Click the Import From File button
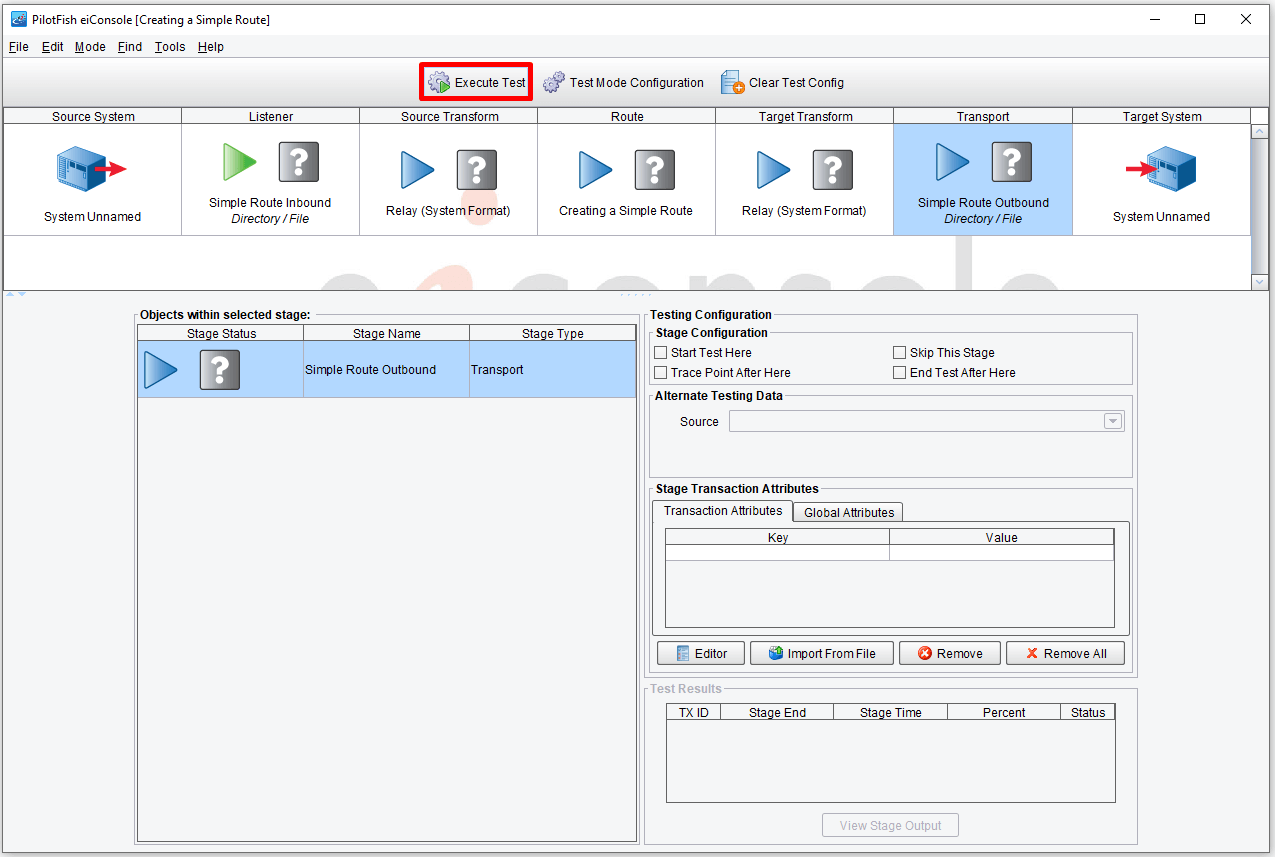Viewport: 1275px width, 857px height. 821,653
